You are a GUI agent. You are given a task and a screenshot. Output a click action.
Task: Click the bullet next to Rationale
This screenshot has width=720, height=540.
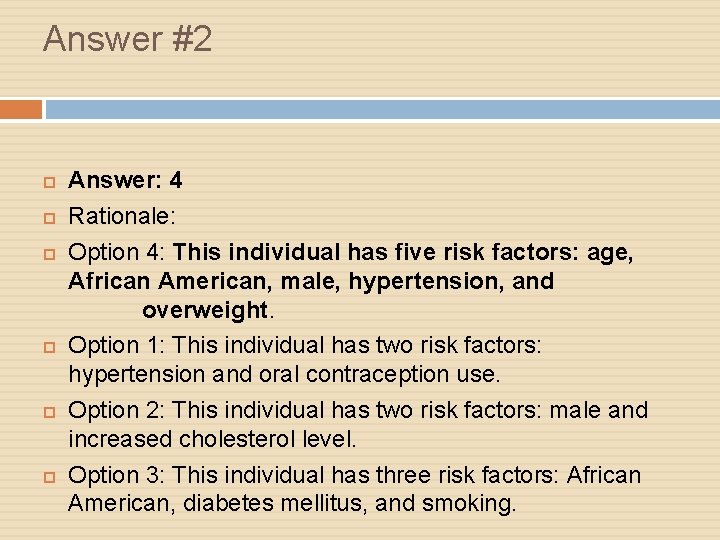(x=50, y=218)
